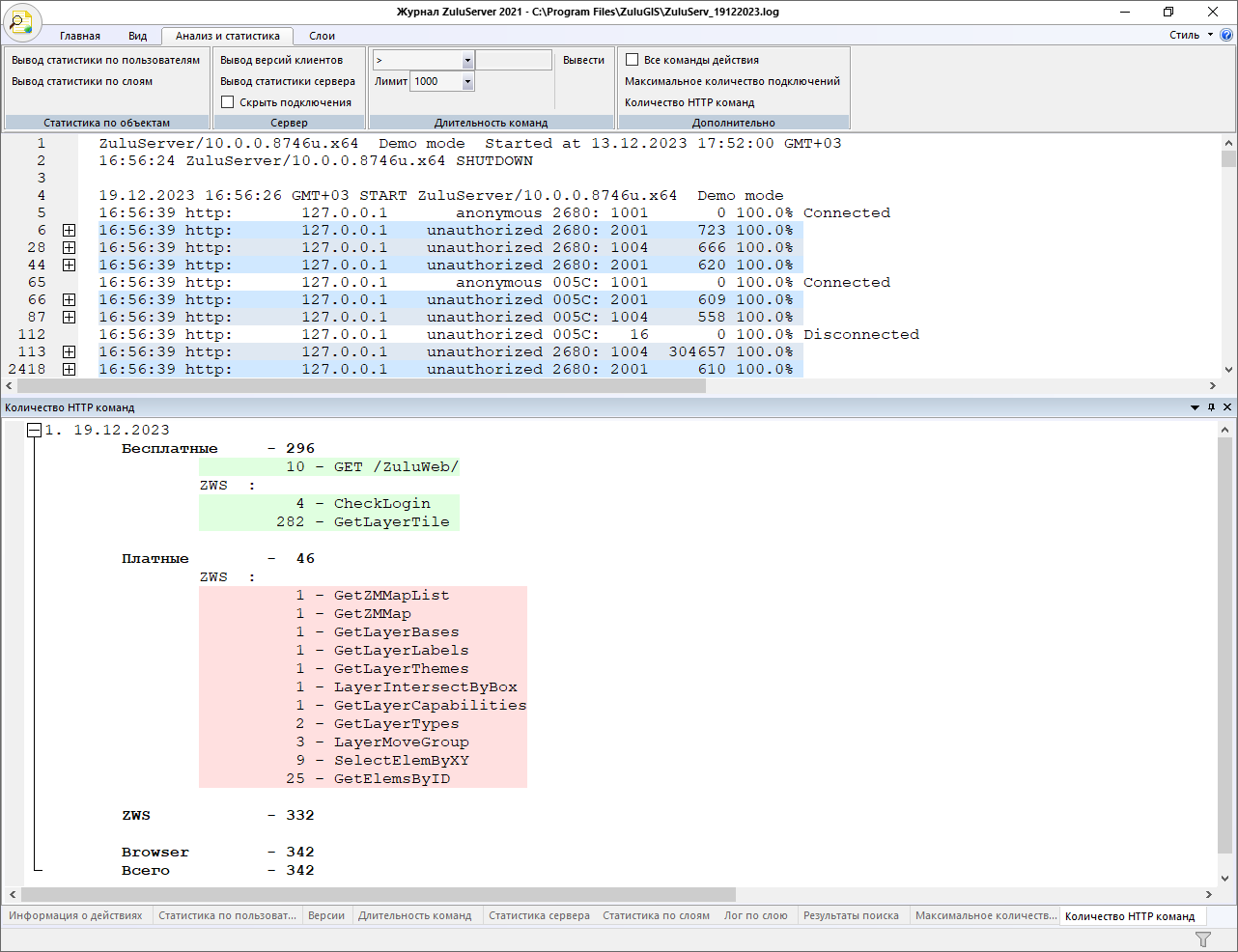Enable the Скрыть подключения checkbox
The height and width of the screenshot is (952, 1238).
[228, 102]
